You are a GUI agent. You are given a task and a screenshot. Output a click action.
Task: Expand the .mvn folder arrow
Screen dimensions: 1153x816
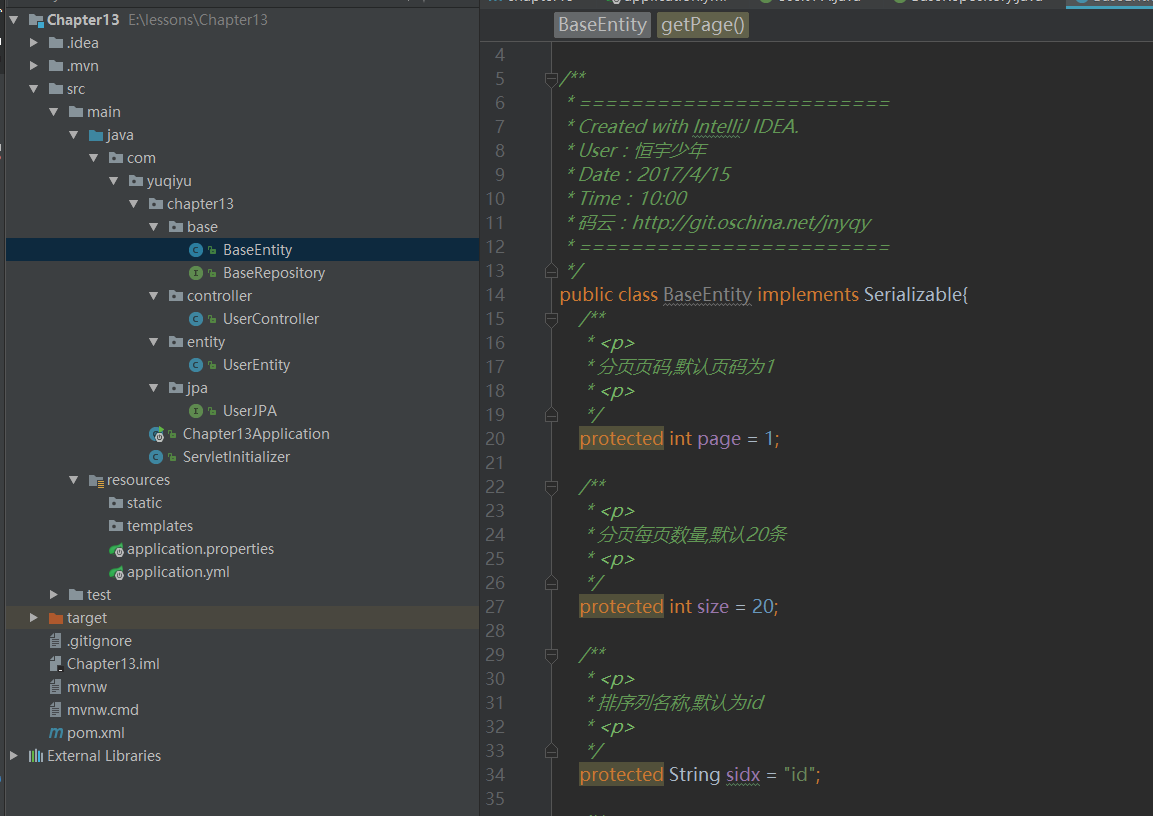pyautogui.click(x=33, y=65)
